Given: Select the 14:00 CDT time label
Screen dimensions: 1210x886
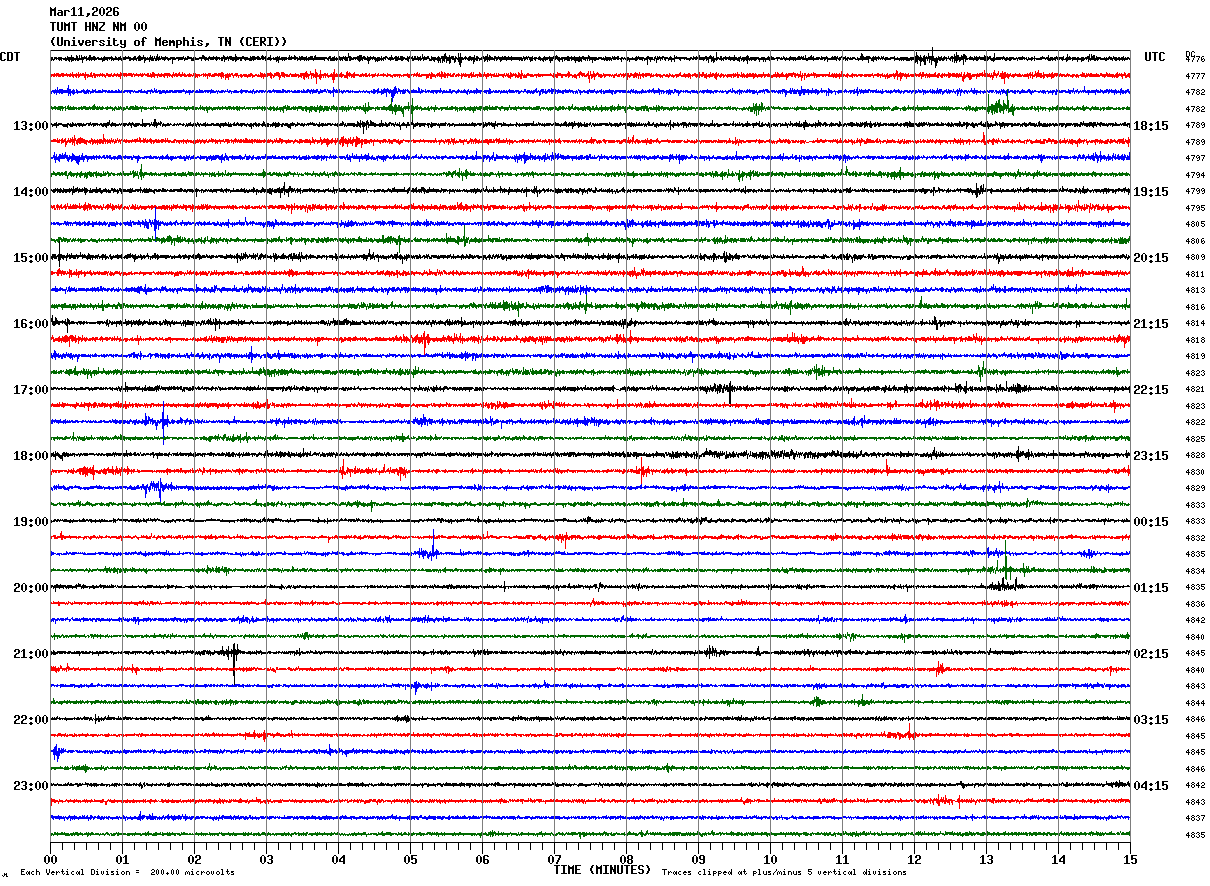Looking at the screenshot, I should point(30,192).
